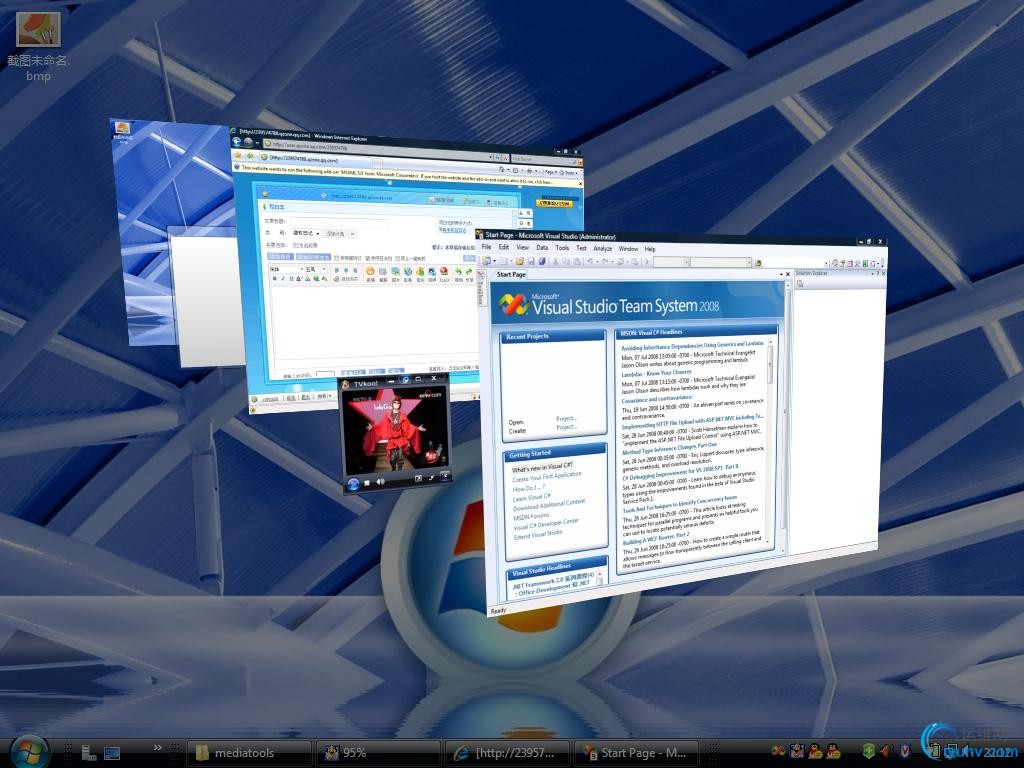This screenshot has width=1024, height=768.
Task: Open Lambdas - Know Your Closures headline
Action: [x=656, y=374]
